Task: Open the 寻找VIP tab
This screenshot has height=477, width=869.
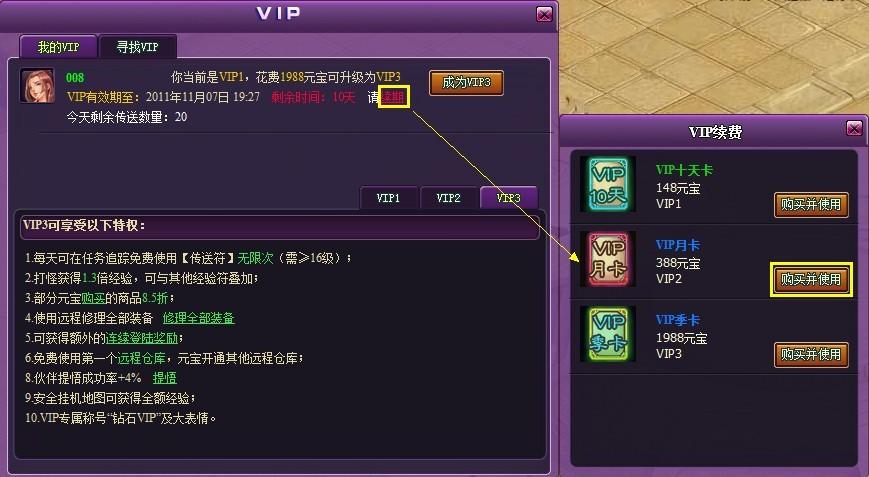Action: 137,47
